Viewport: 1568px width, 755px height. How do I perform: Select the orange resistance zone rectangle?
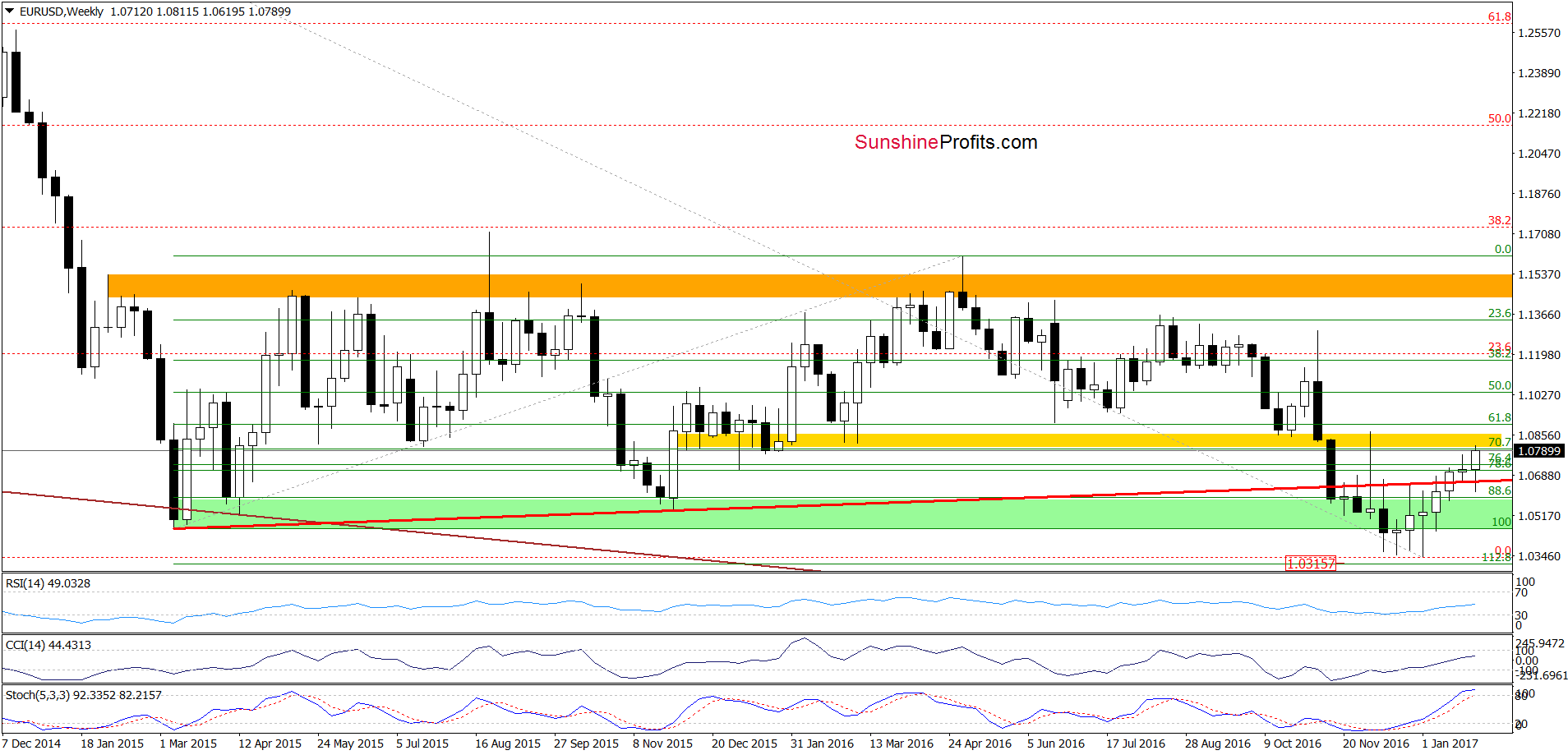809,286
